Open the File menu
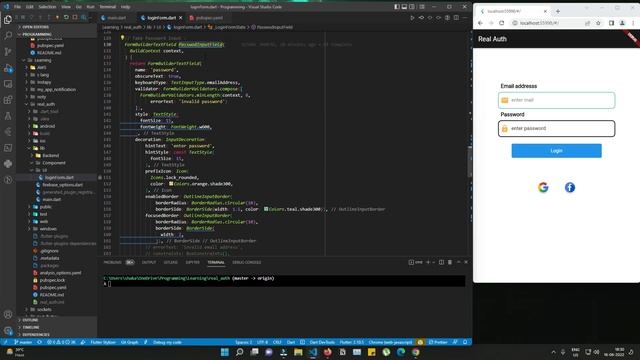640x360 pixels. click(x=17, y=7)
